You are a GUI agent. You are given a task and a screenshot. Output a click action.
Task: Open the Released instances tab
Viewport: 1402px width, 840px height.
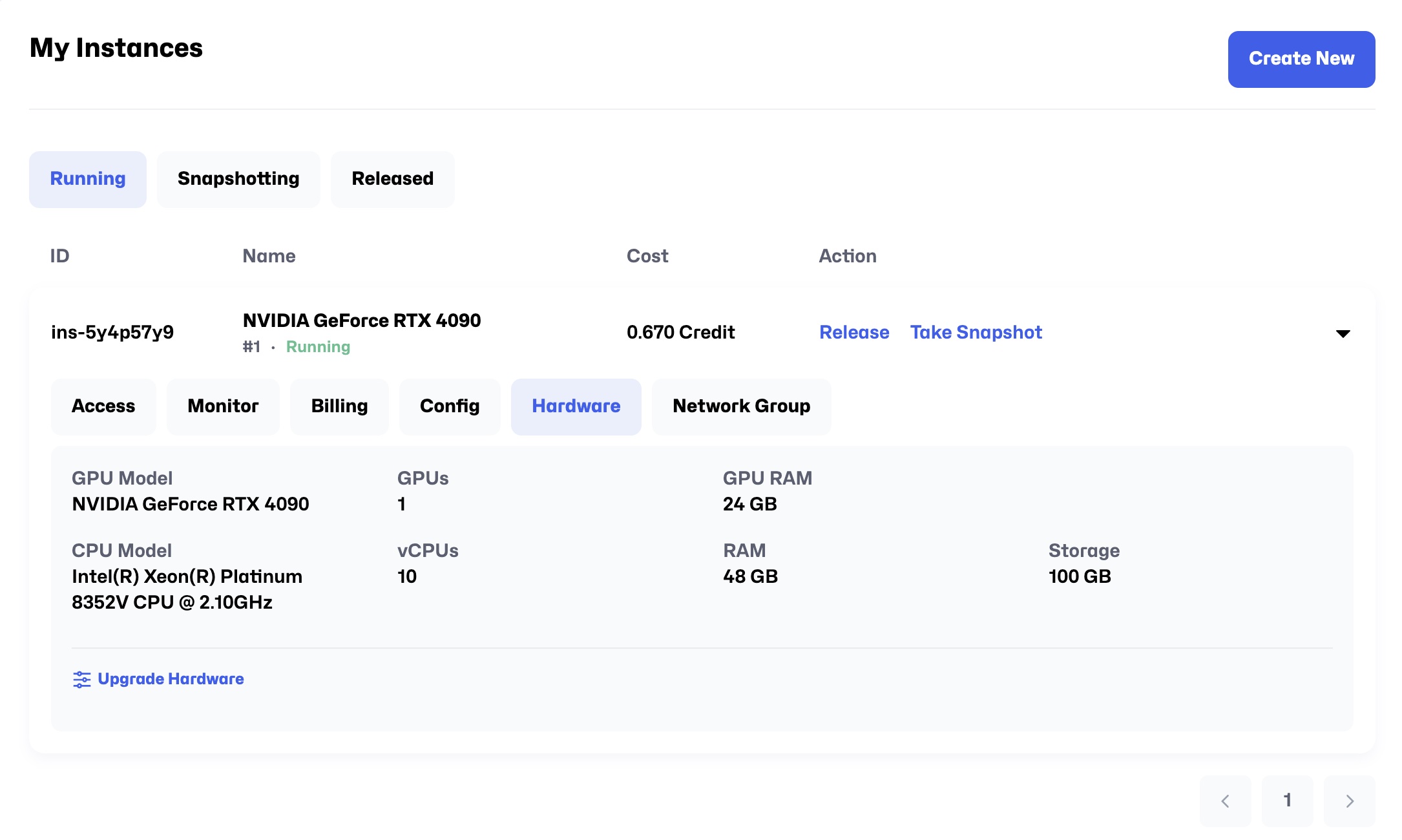pos(392,179)
